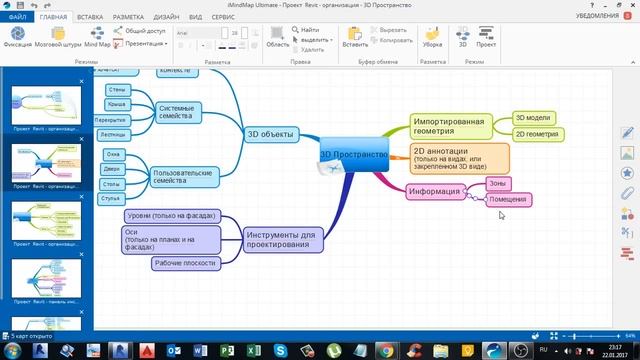Select the Рабочие плоскости node
Viewport: 640px width, 360px height.
click(x=186, y=263)
